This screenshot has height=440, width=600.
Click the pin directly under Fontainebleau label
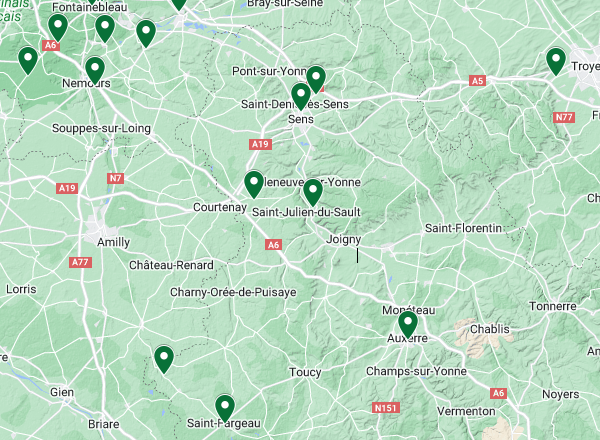click(105, 29)
